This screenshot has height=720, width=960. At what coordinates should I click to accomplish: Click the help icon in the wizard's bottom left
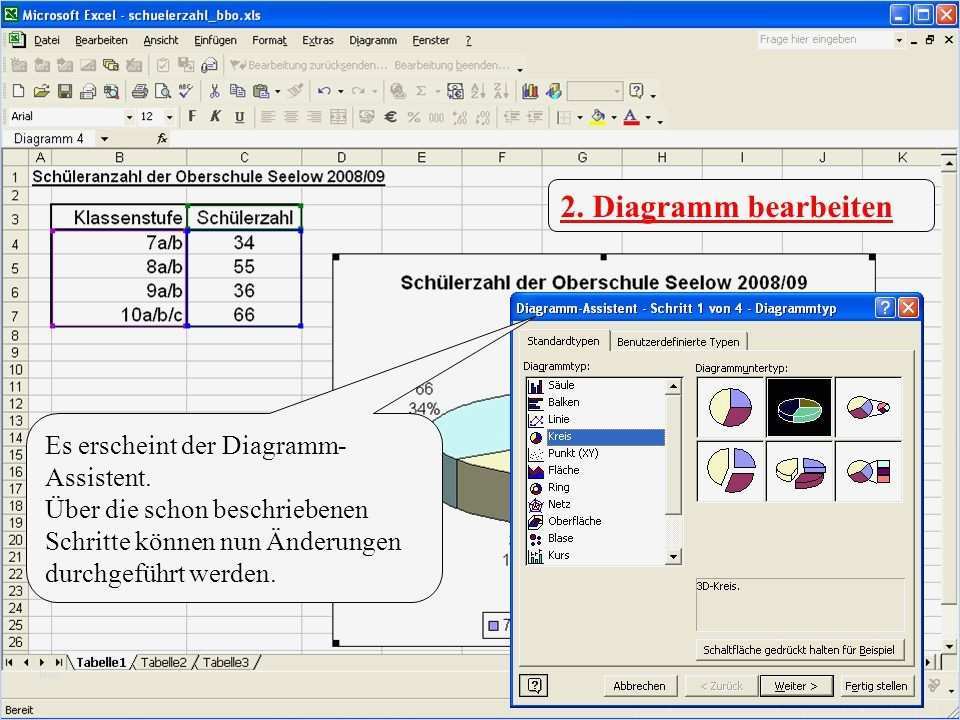pyautogui.click(x=534, y=686)
